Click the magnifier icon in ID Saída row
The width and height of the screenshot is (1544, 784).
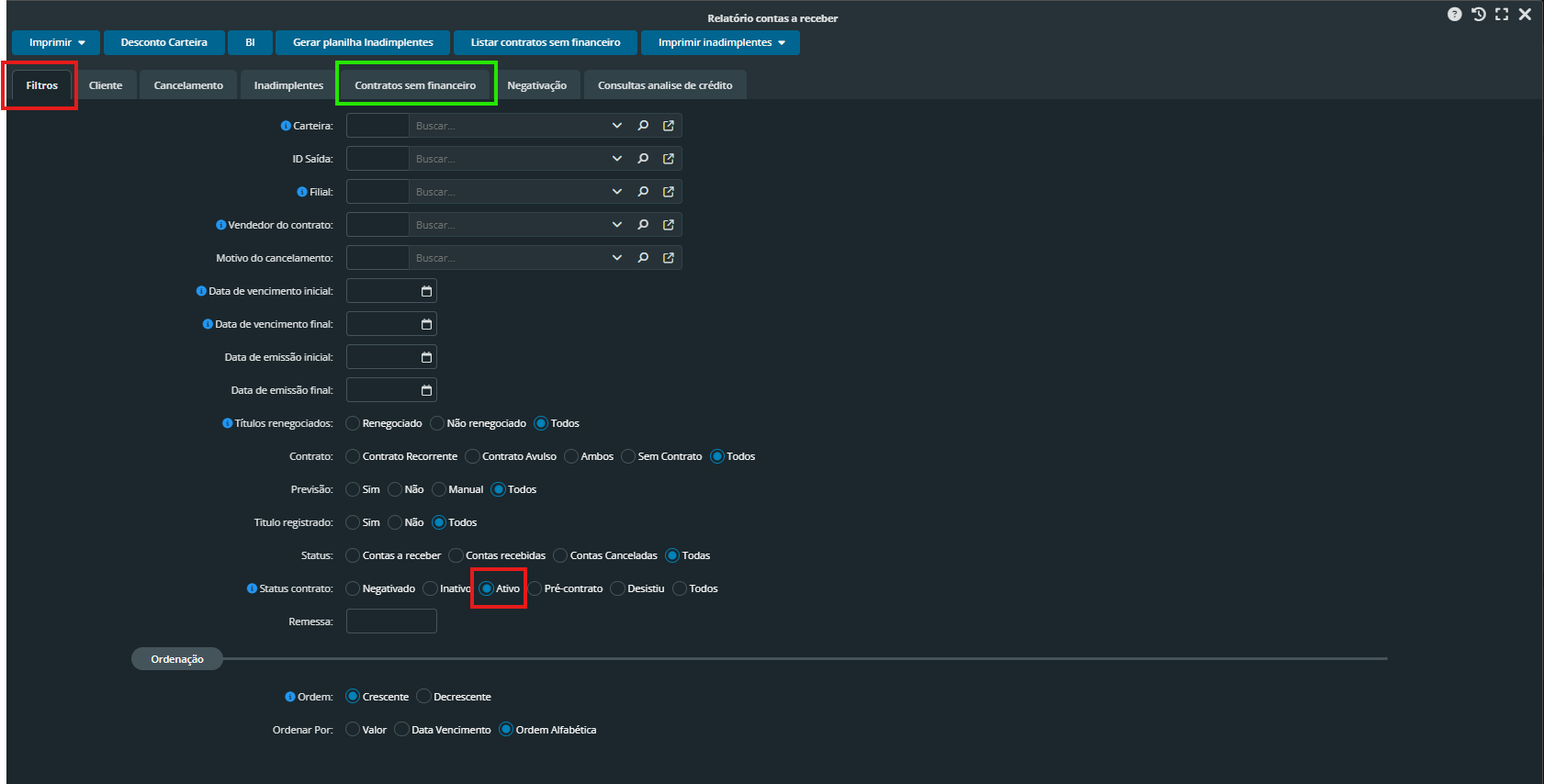[643, 159]
